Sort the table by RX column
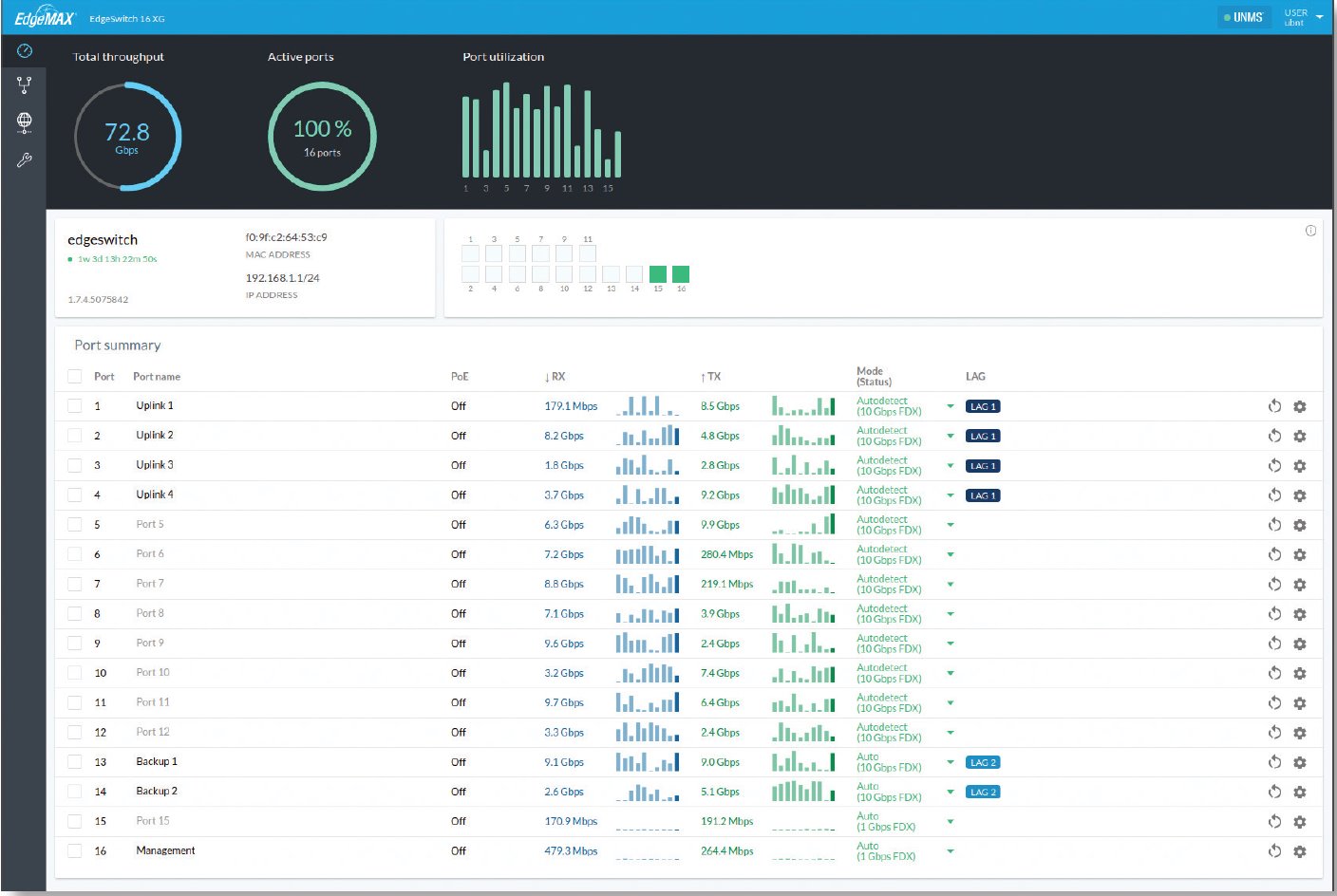Screen dimensions: 1337x896 [x=556, y=377]
